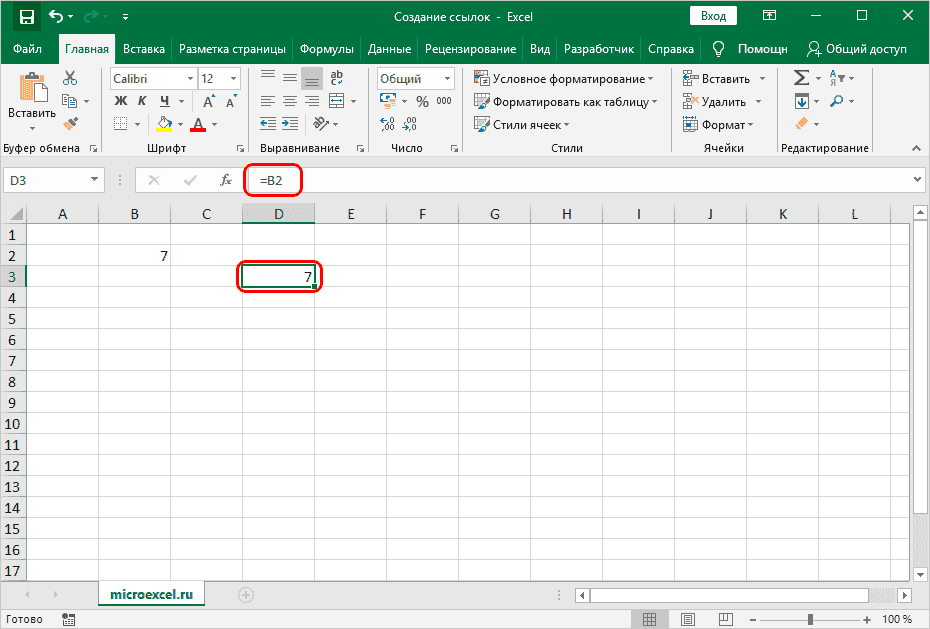Click the wrap text icon
Screen dimensions: 930x629
click(x=337, y=78)
